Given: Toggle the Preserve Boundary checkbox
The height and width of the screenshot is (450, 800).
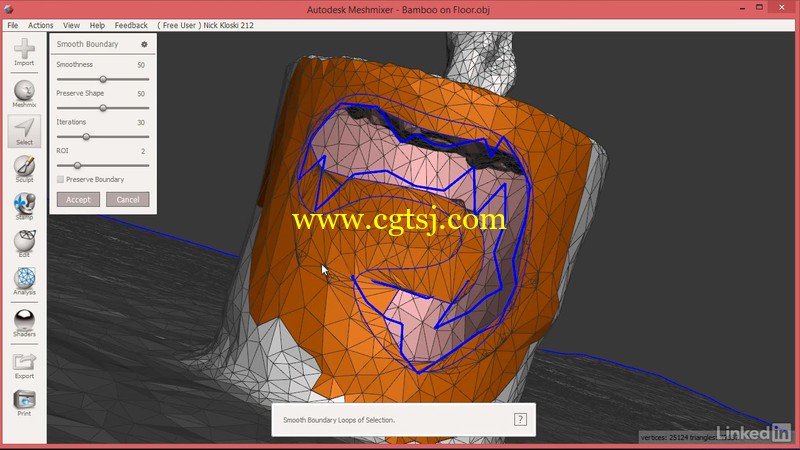Looking at the screenshot, I should point(61,179).
